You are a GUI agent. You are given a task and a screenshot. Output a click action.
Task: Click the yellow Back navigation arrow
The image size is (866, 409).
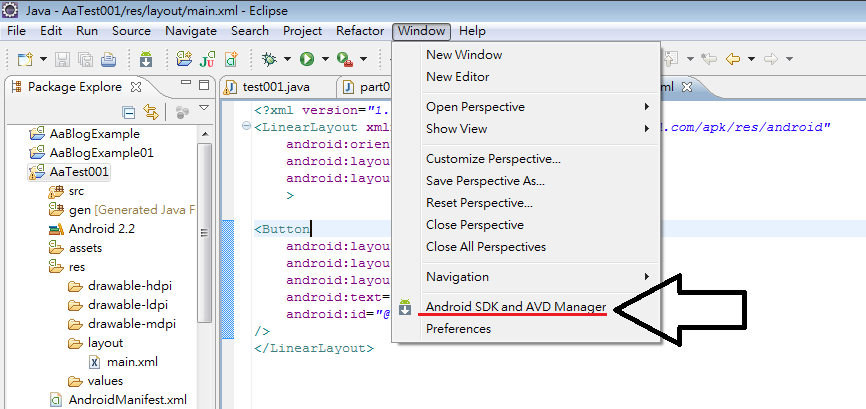[733, 59]
